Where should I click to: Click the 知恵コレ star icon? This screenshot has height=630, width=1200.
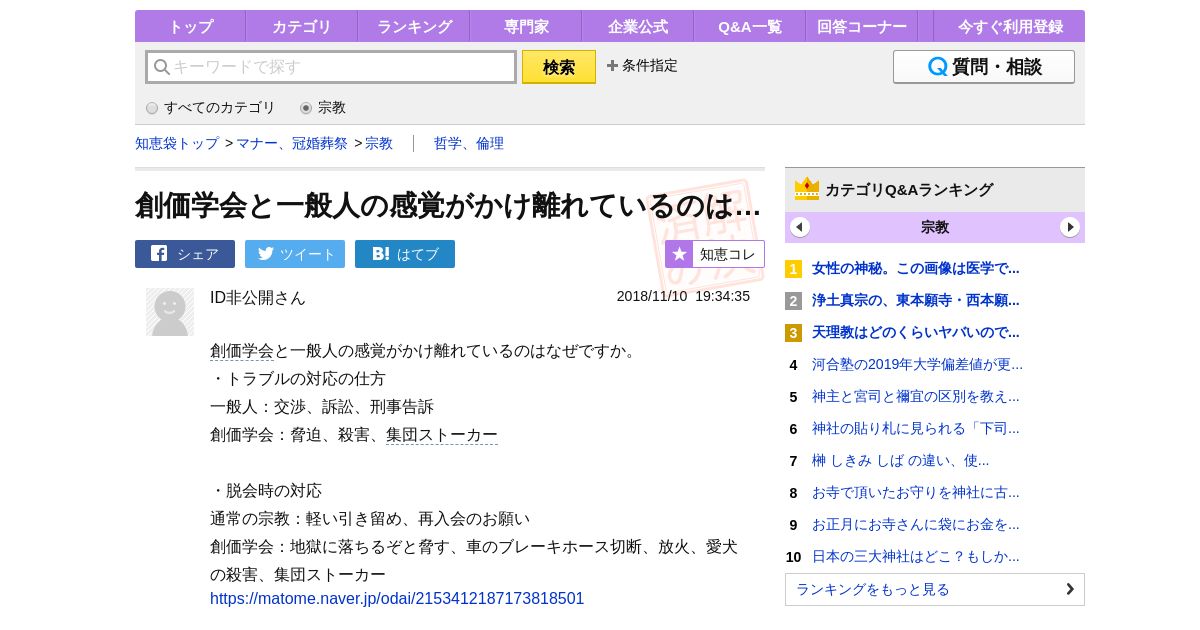click(679, 254)
